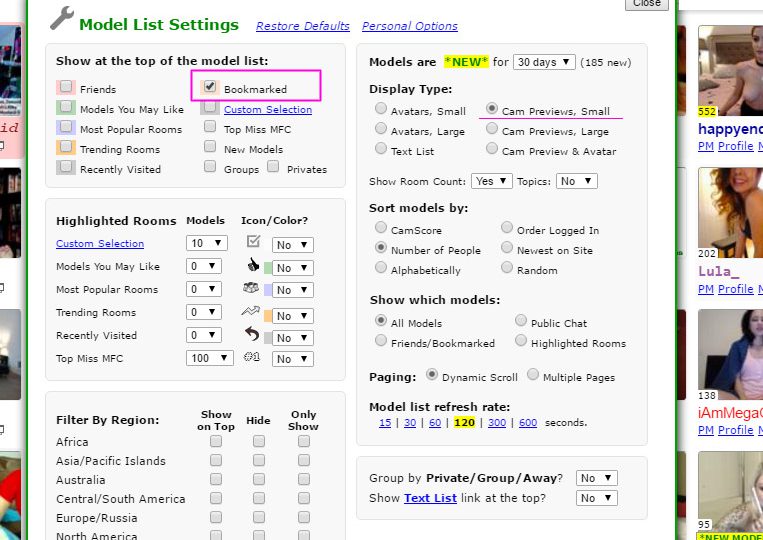The width and height of the screenshot is (763, 540).
Task: Open the 30 days NEW models dropdown
Action: coord(544,62)
